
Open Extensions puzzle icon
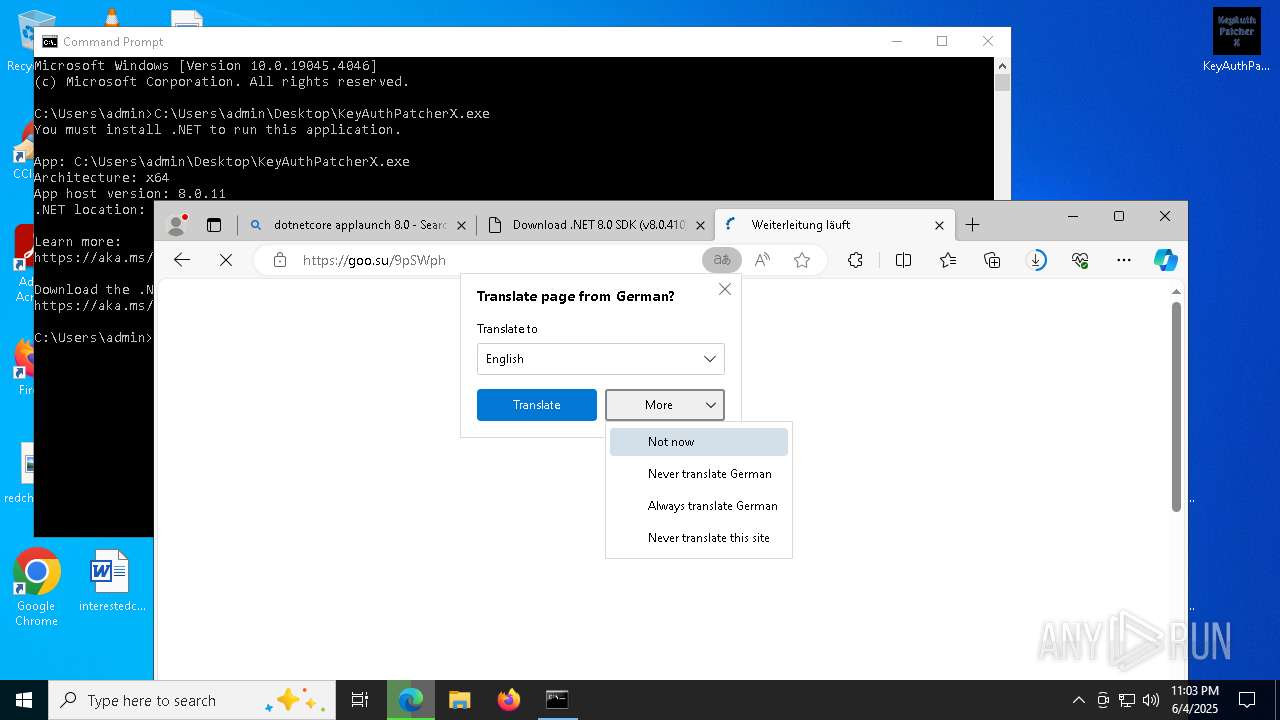pos(855,260)
